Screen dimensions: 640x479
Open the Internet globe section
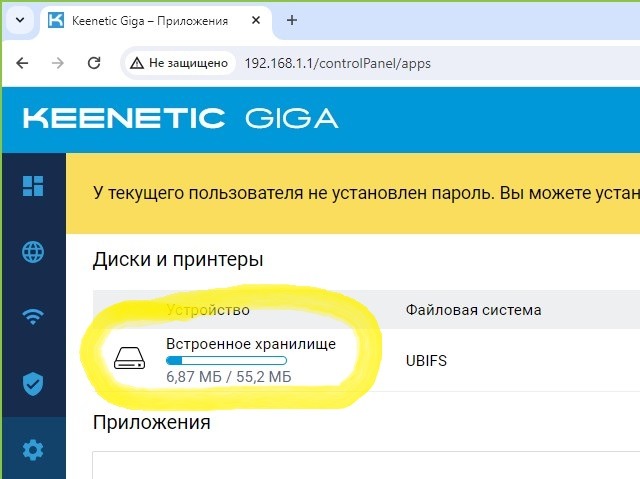coord(33,252)
